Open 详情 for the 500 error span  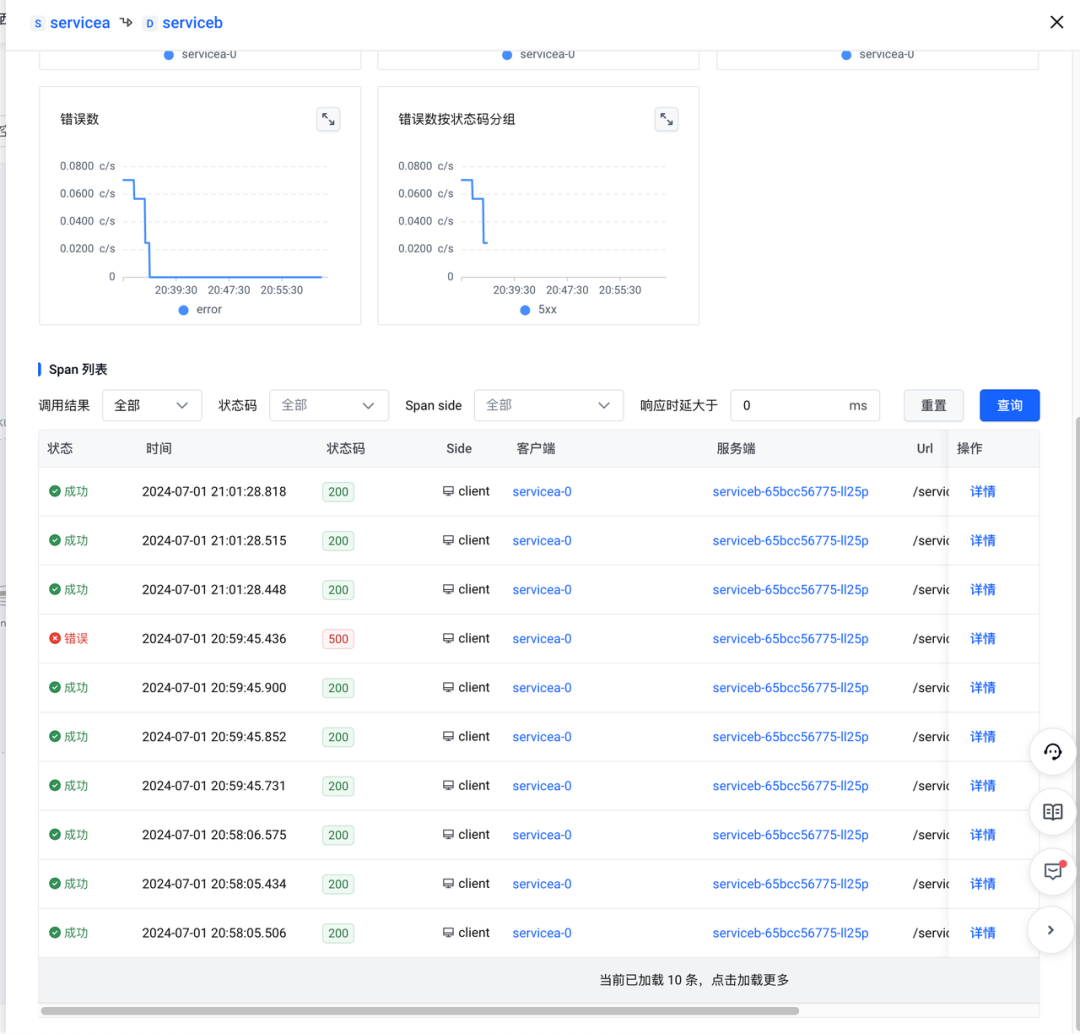pos(982,639)
